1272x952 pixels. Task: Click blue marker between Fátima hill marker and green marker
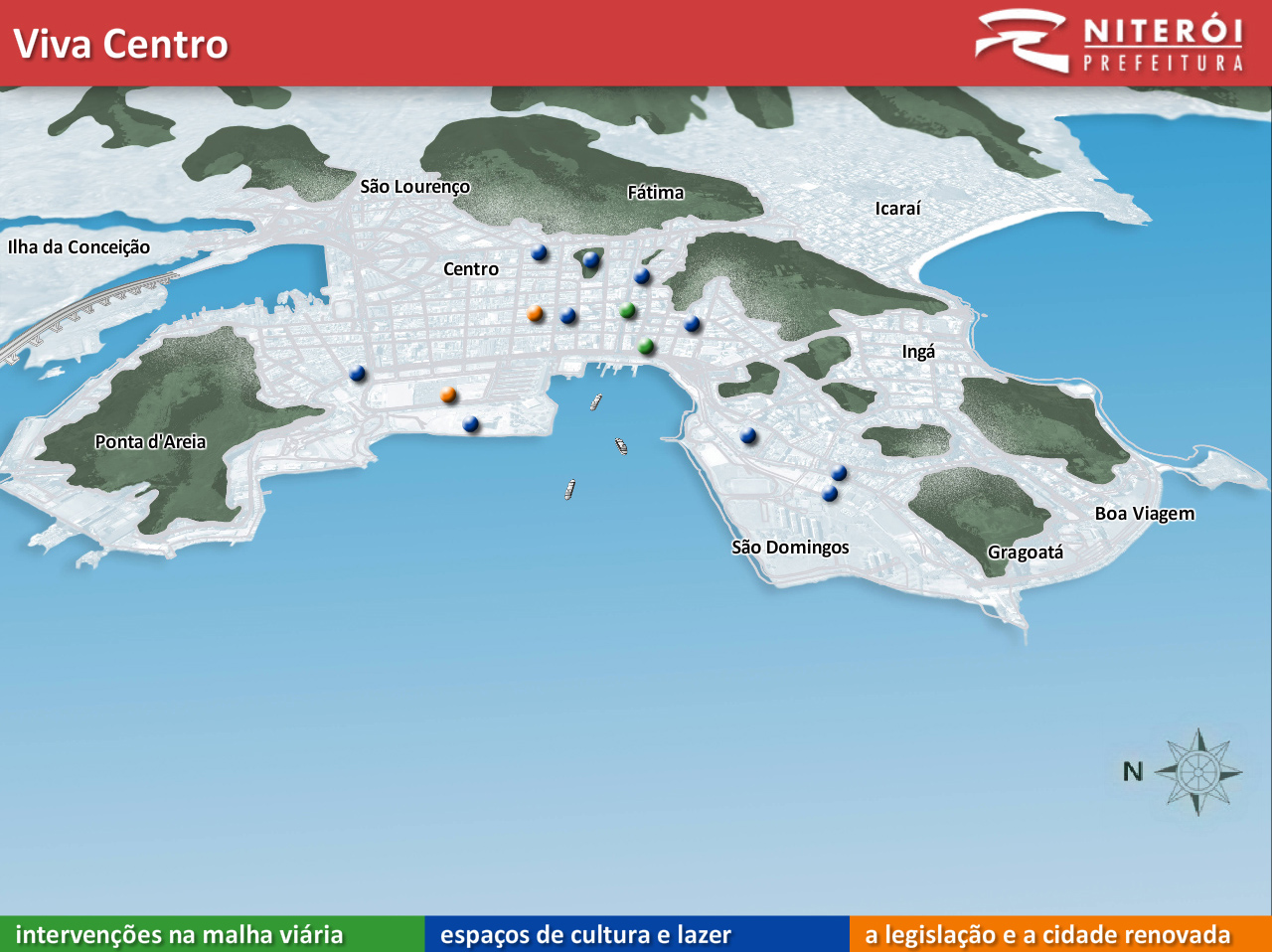(x=642, y=275)
